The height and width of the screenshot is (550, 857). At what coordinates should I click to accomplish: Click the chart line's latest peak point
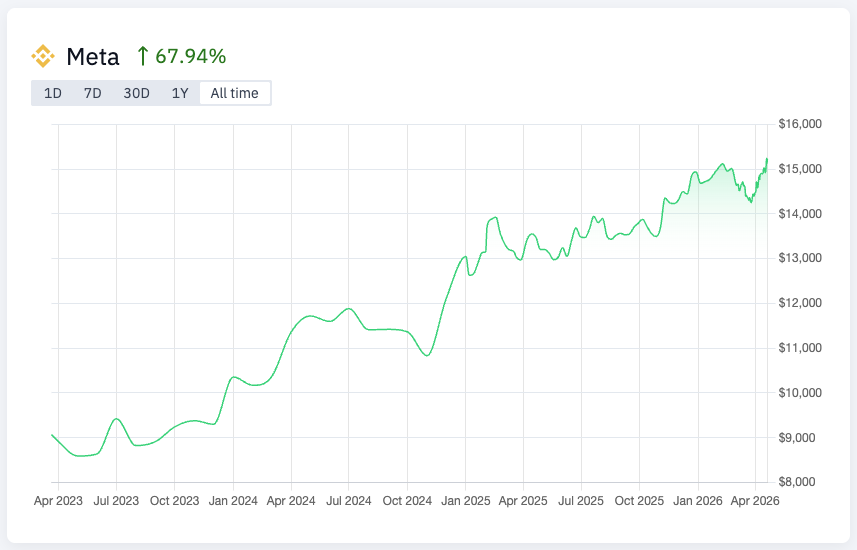(767, 159)
